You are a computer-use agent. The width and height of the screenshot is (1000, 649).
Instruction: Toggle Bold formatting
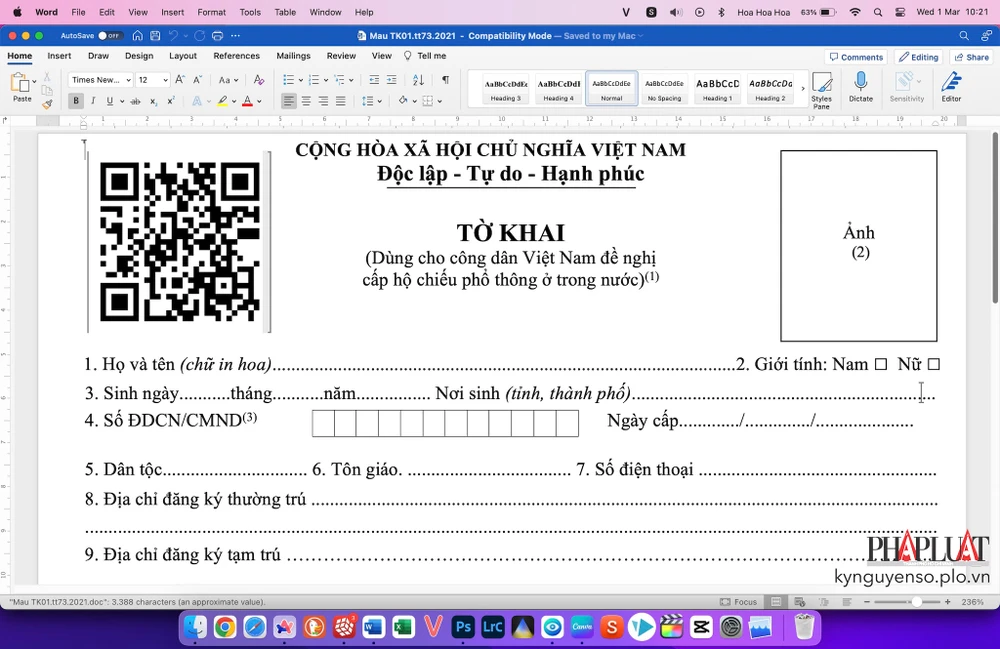[75, 101]
